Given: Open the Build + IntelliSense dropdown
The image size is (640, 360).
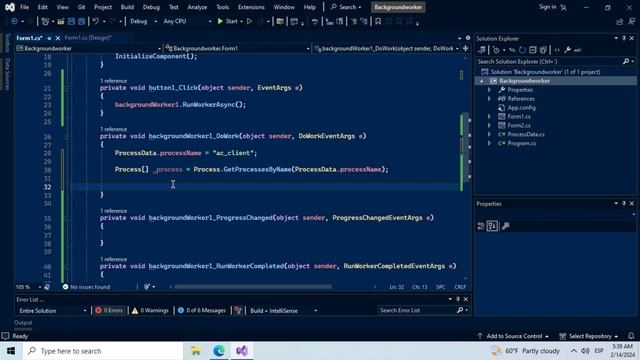Looking at the screenshot, I should pos(283,311).
